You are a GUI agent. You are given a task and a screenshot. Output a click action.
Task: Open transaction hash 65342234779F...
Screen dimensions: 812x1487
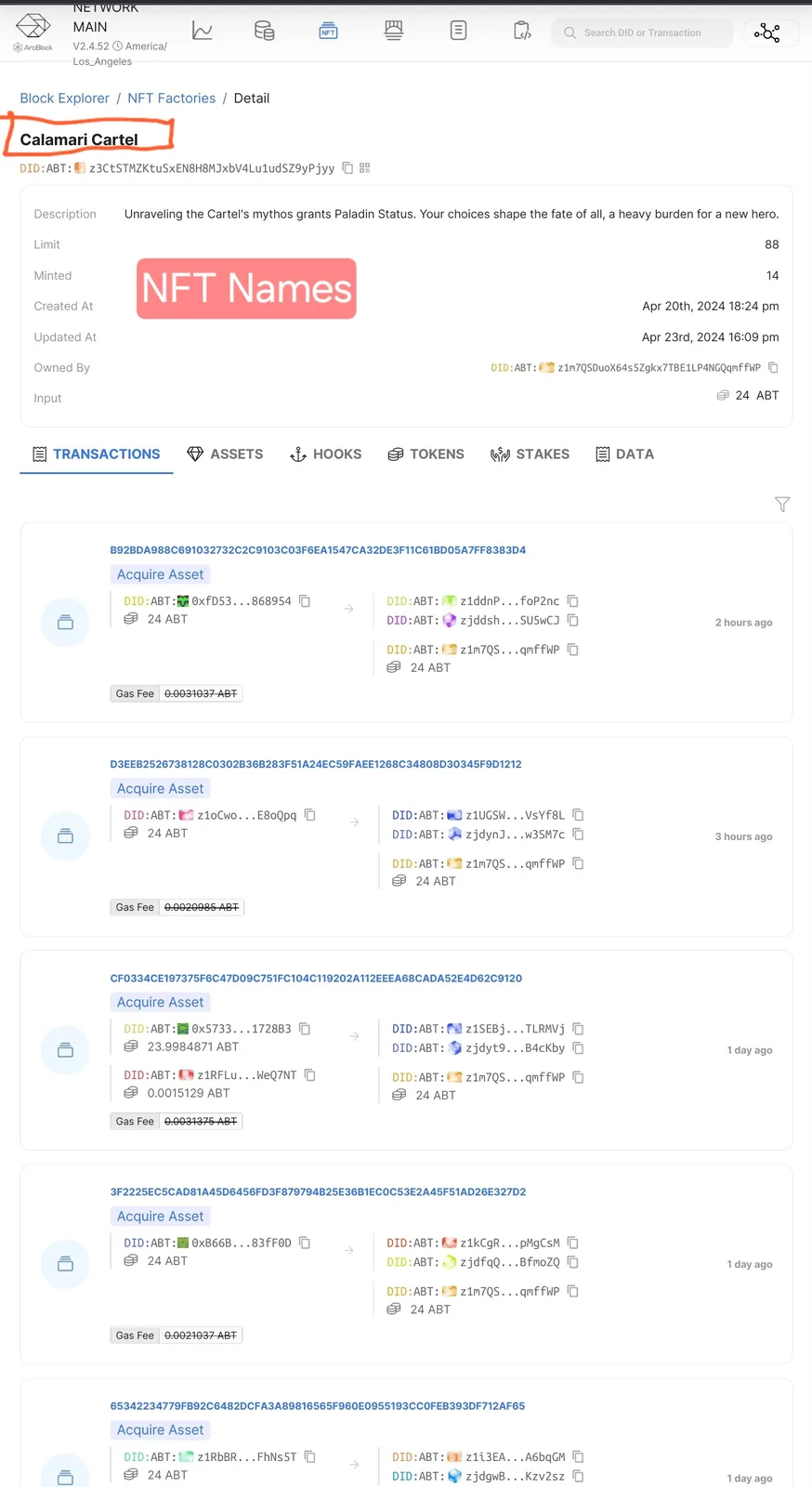318,1405
